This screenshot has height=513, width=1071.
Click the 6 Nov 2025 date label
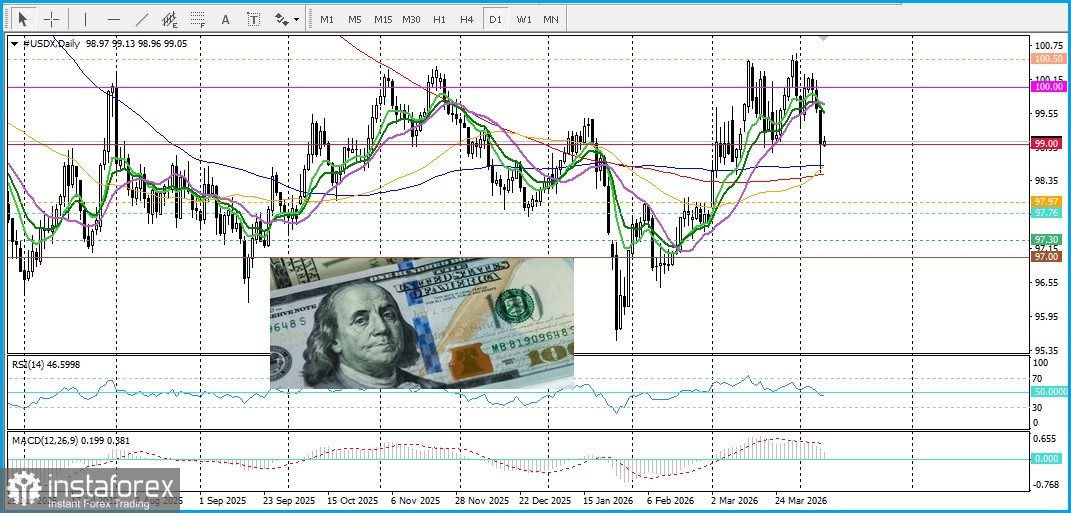[x=416, y=500]
